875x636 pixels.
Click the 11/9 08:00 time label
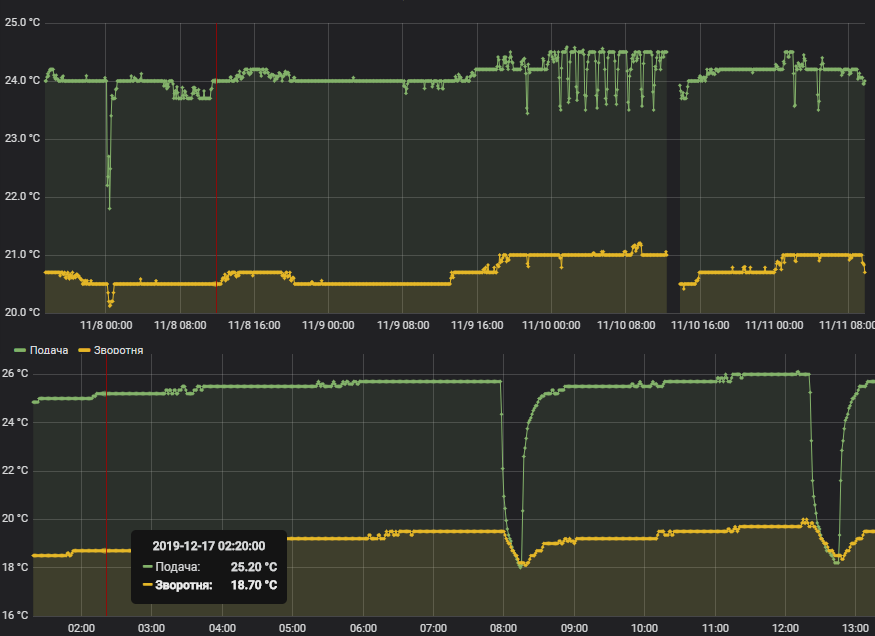tap(403, 325)
